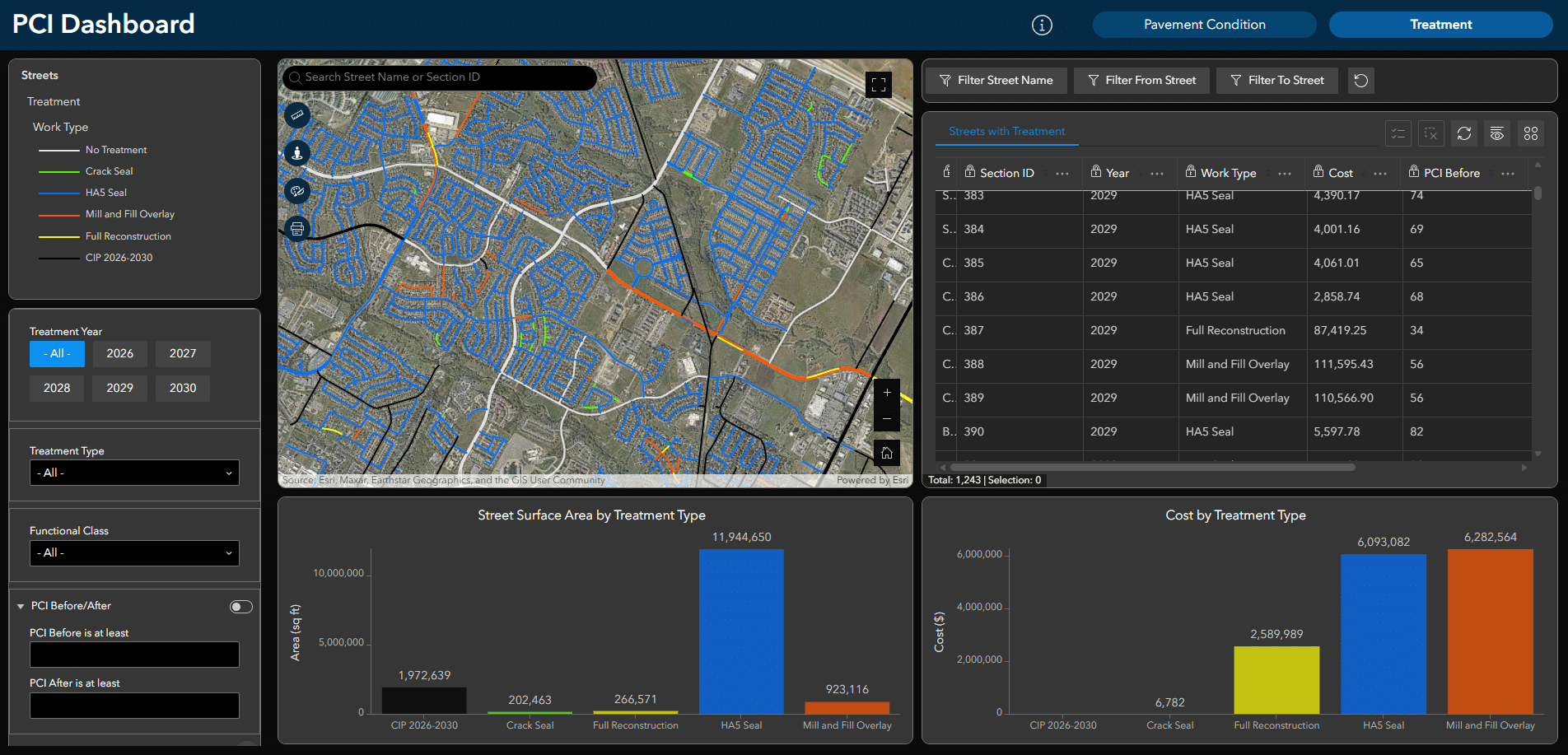This screenshot has height=755, width=1568.
Task: Collapse the PCI Before/After section
Action: coord(20,606)
